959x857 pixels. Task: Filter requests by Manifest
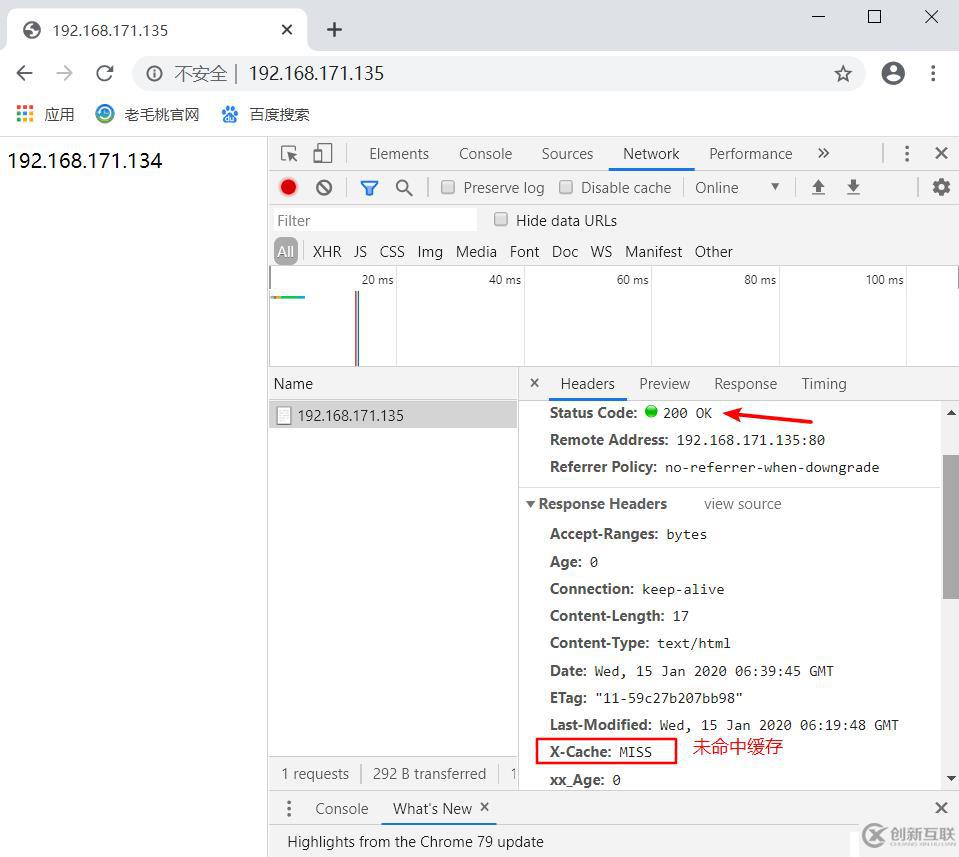653,251
